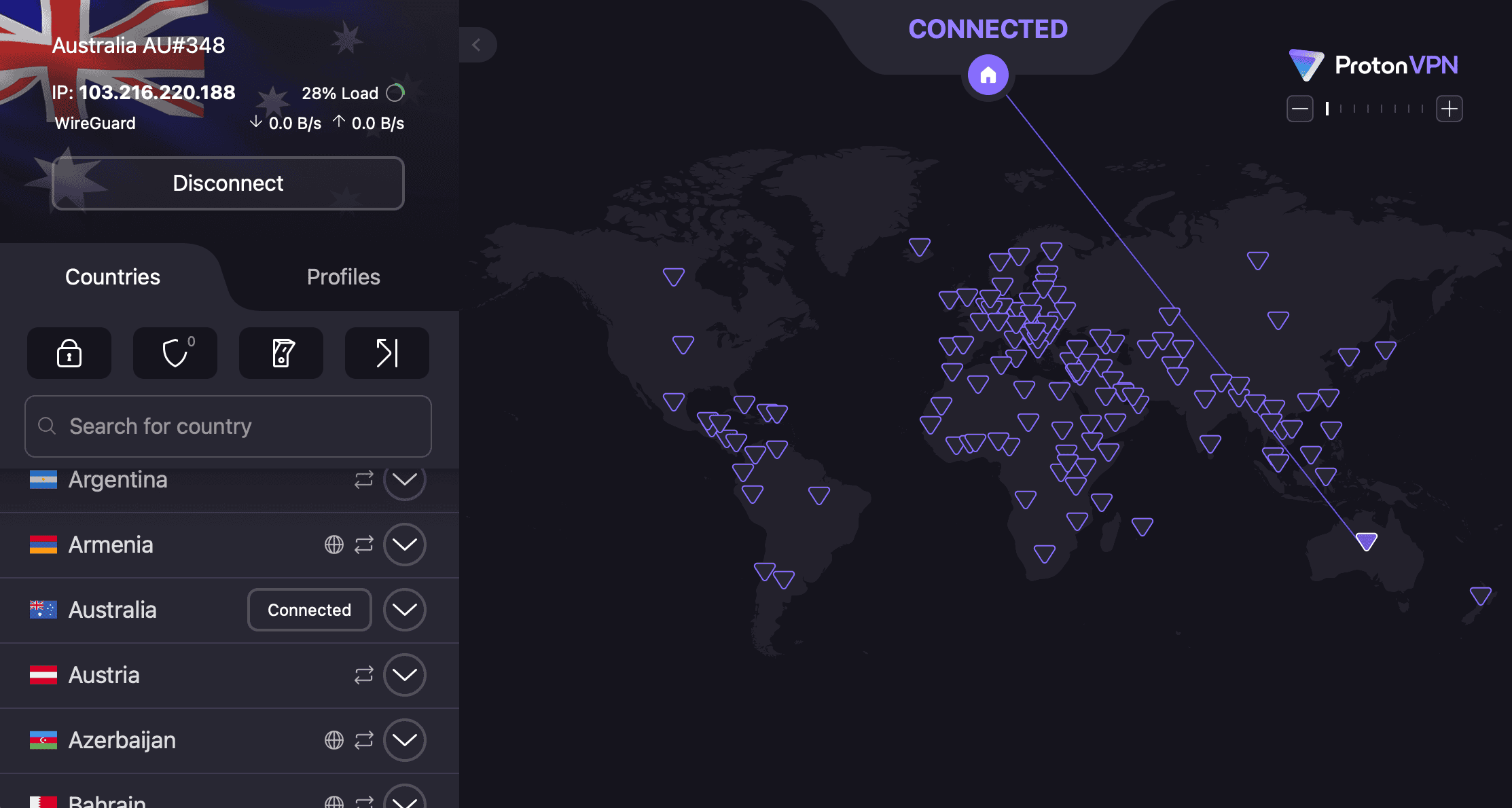Screen dimensions: 1512x808
Task: Expand the Australia server list
Action: click(x=404, y=610)
